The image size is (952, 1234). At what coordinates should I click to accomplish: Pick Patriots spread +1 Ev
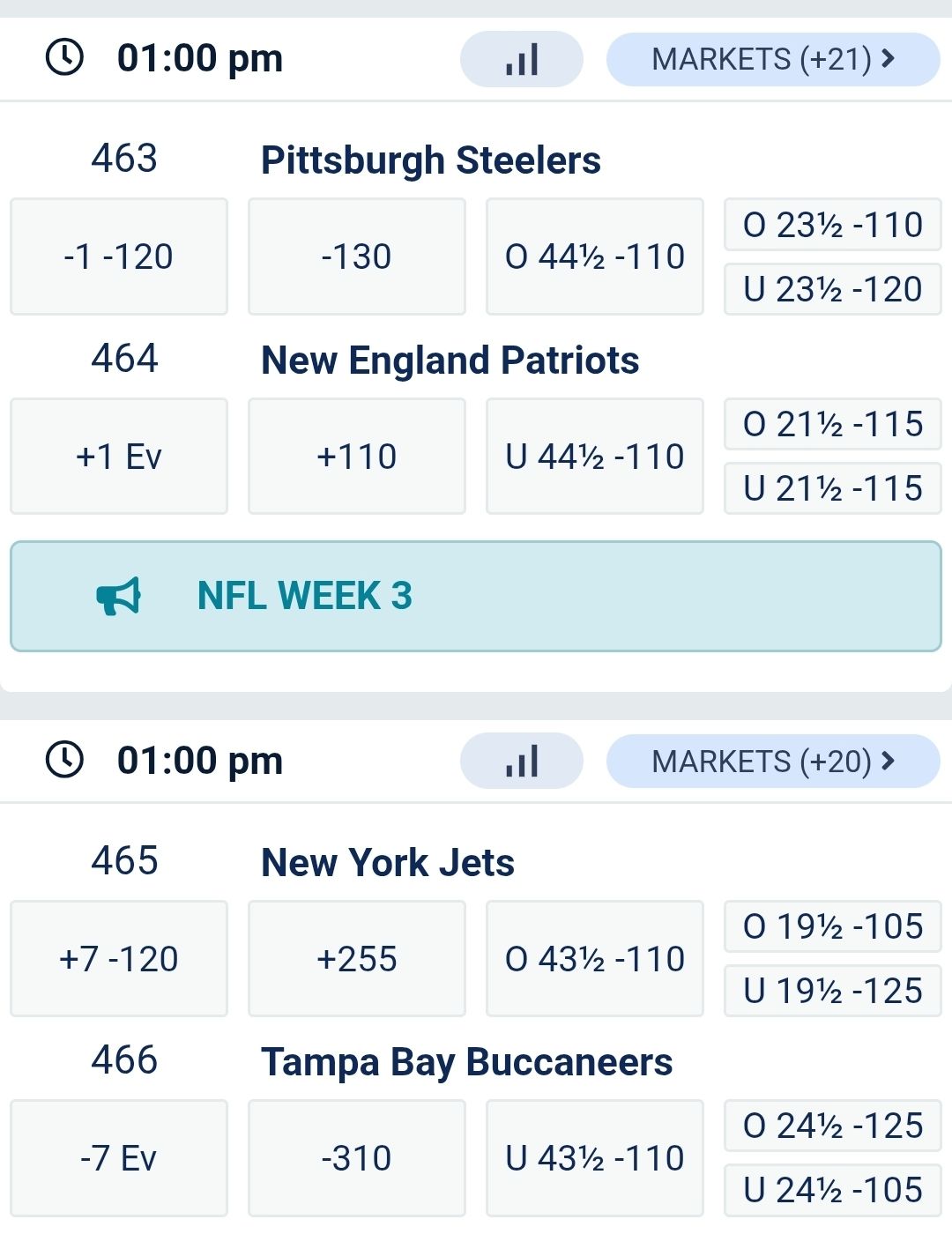coord(119,457)
